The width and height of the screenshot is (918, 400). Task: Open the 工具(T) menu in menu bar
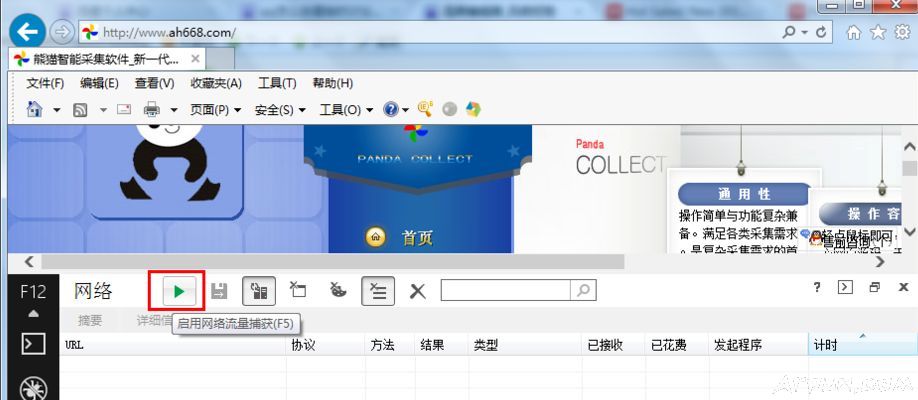click(x=277, y=83)
